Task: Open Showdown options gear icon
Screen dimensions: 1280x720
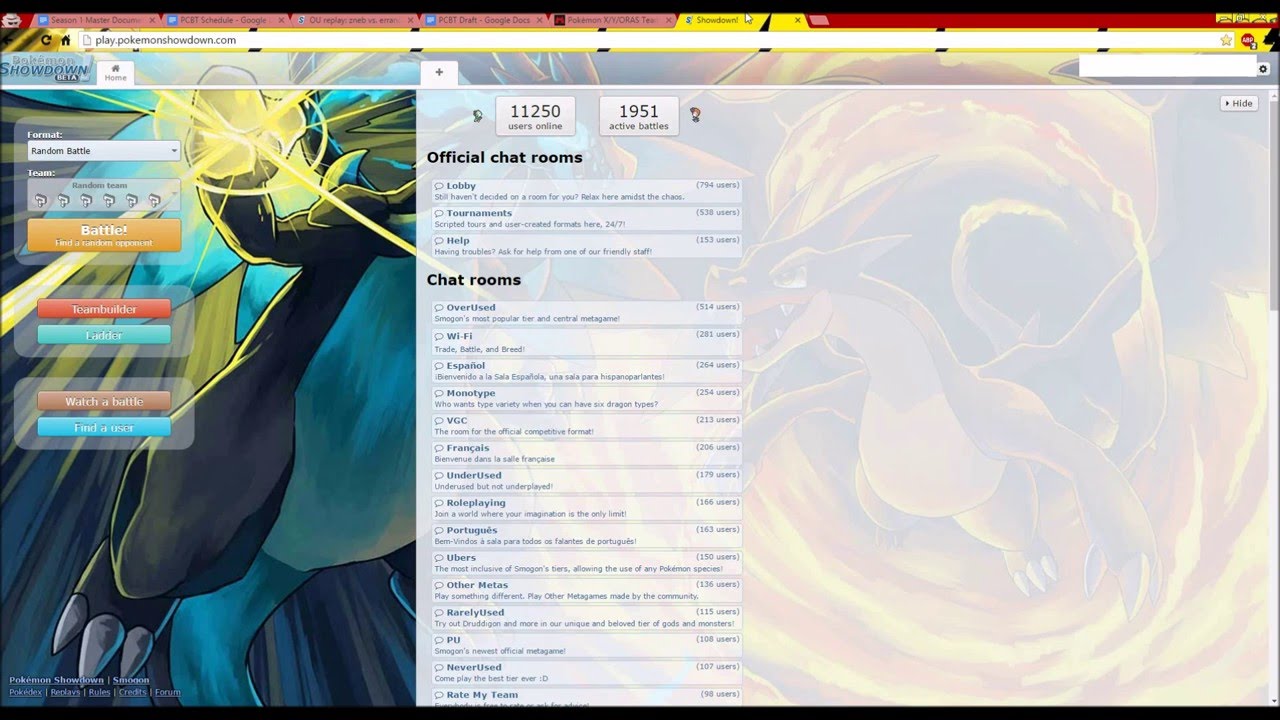Action: click(x=1263, y=69)
